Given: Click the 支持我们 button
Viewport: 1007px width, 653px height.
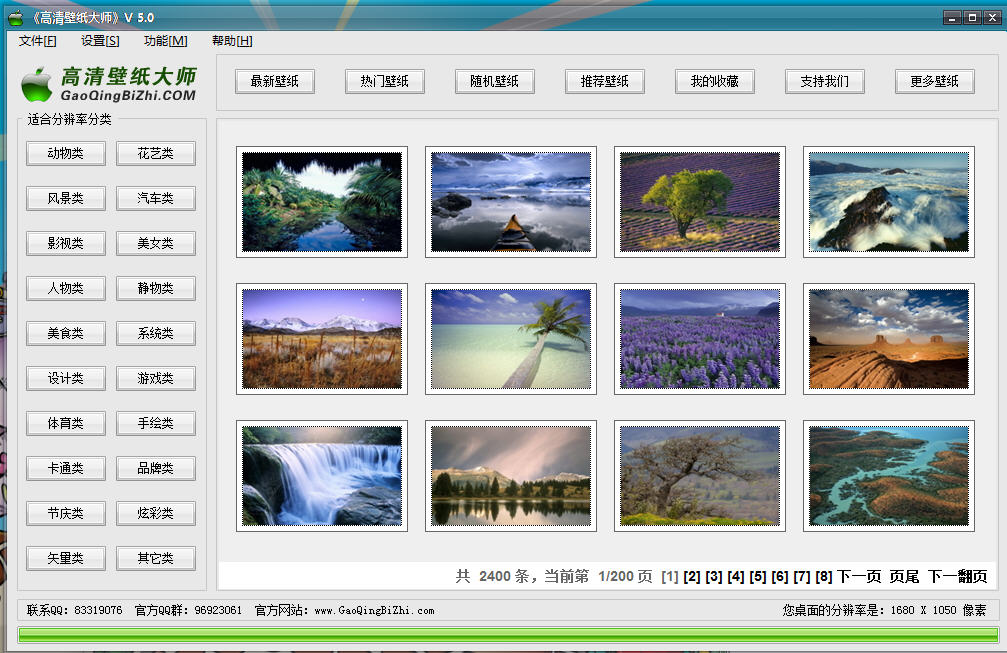Looking at the screenshot, I should (825, 82).
